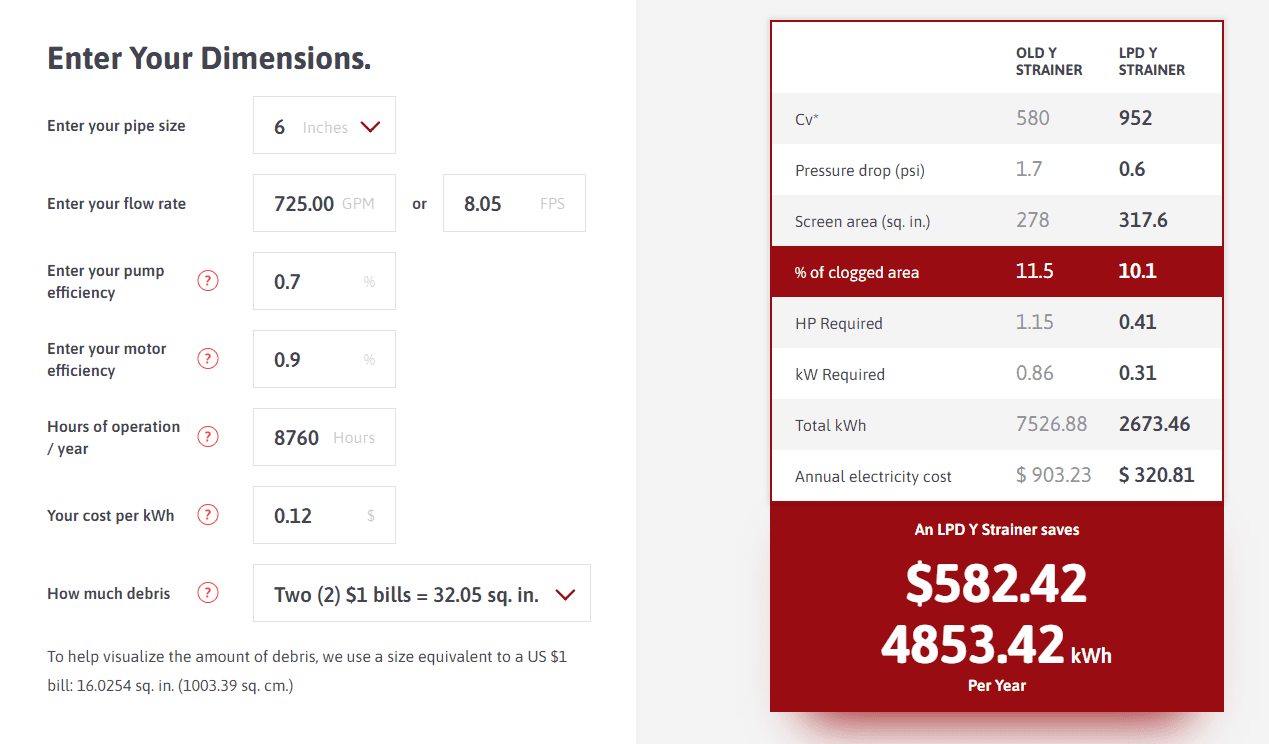Open the cost per kWh help icon

tap(208, 515)
